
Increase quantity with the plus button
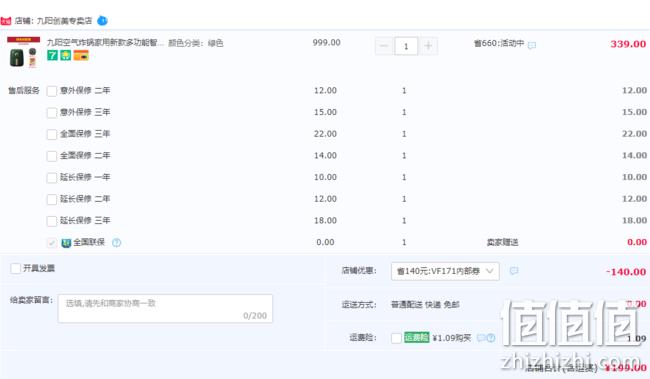(428, 46)
